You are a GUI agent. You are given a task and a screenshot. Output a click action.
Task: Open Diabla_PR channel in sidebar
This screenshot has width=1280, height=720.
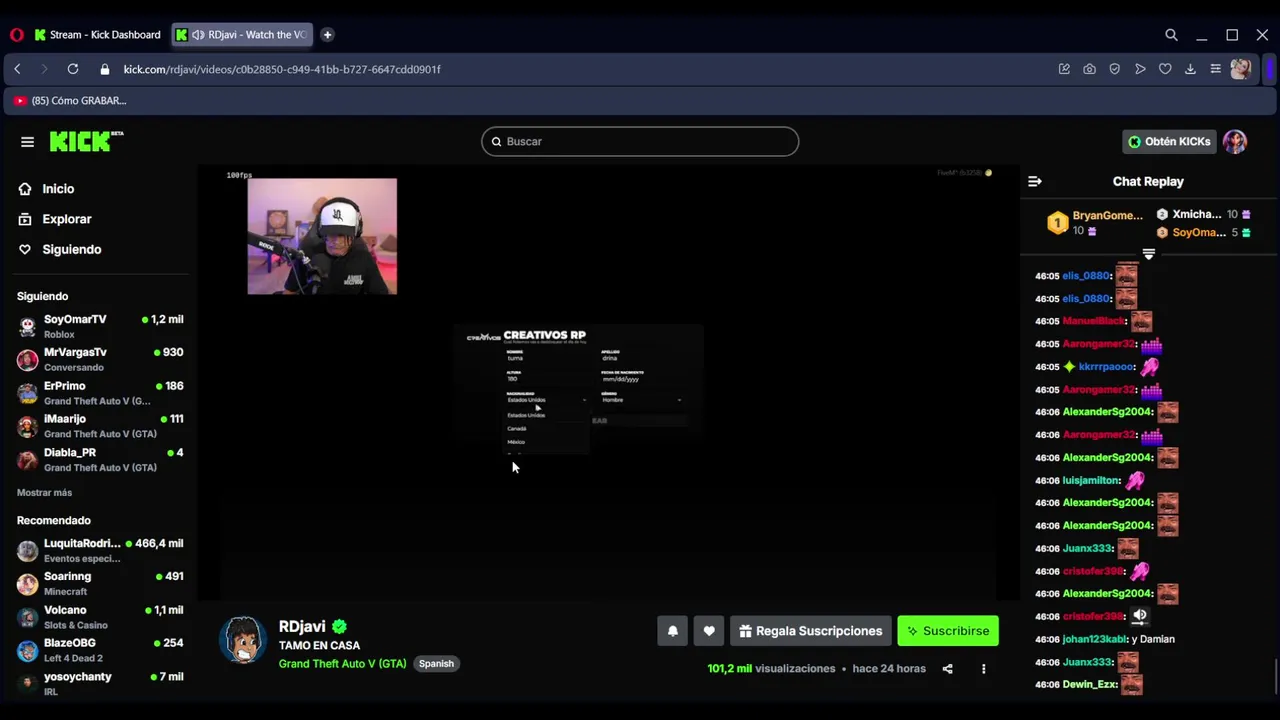pos(100,460)
